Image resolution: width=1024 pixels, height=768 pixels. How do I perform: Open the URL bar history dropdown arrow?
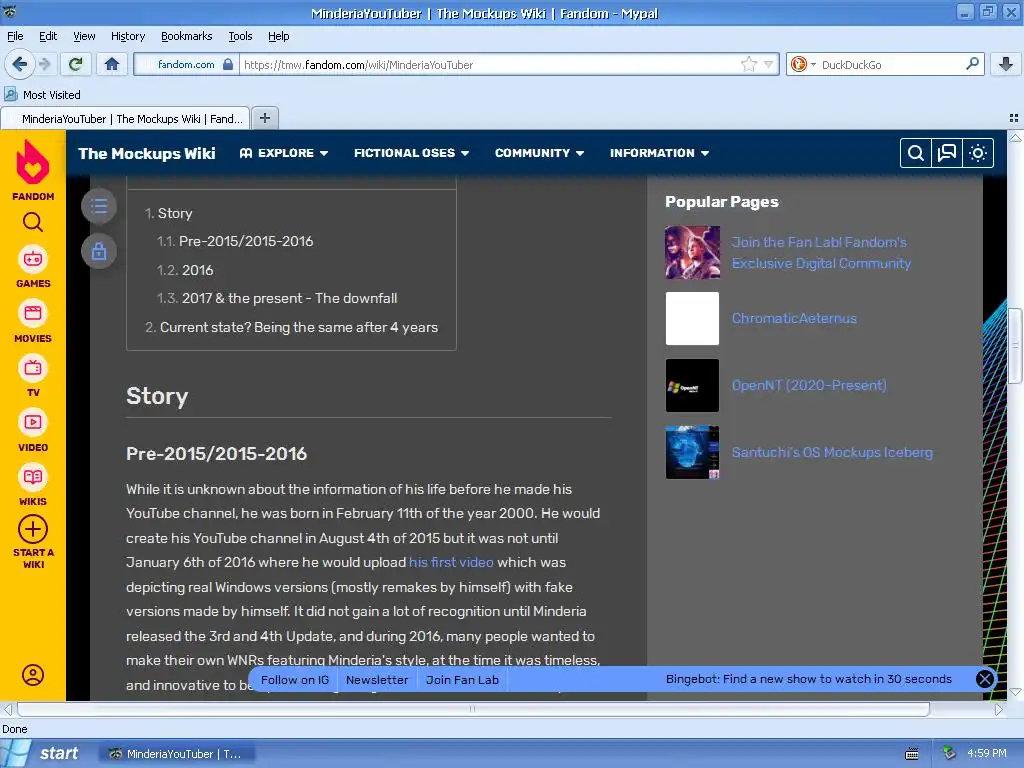[x=769, y=64]
